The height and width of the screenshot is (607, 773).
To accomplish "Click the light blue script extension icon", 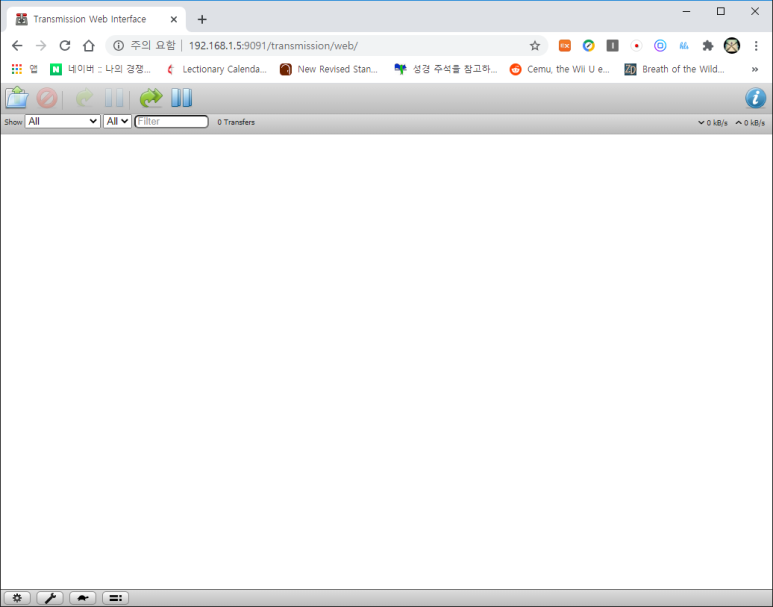I will [684, 46].
